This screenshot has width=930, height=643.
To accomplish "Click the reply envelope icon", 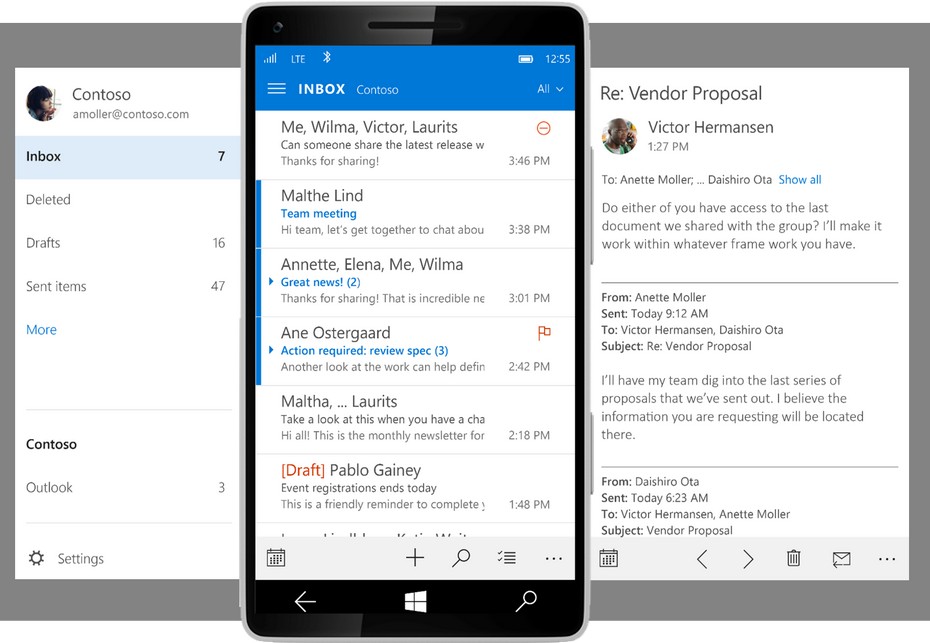I will (x=841, y=559).
